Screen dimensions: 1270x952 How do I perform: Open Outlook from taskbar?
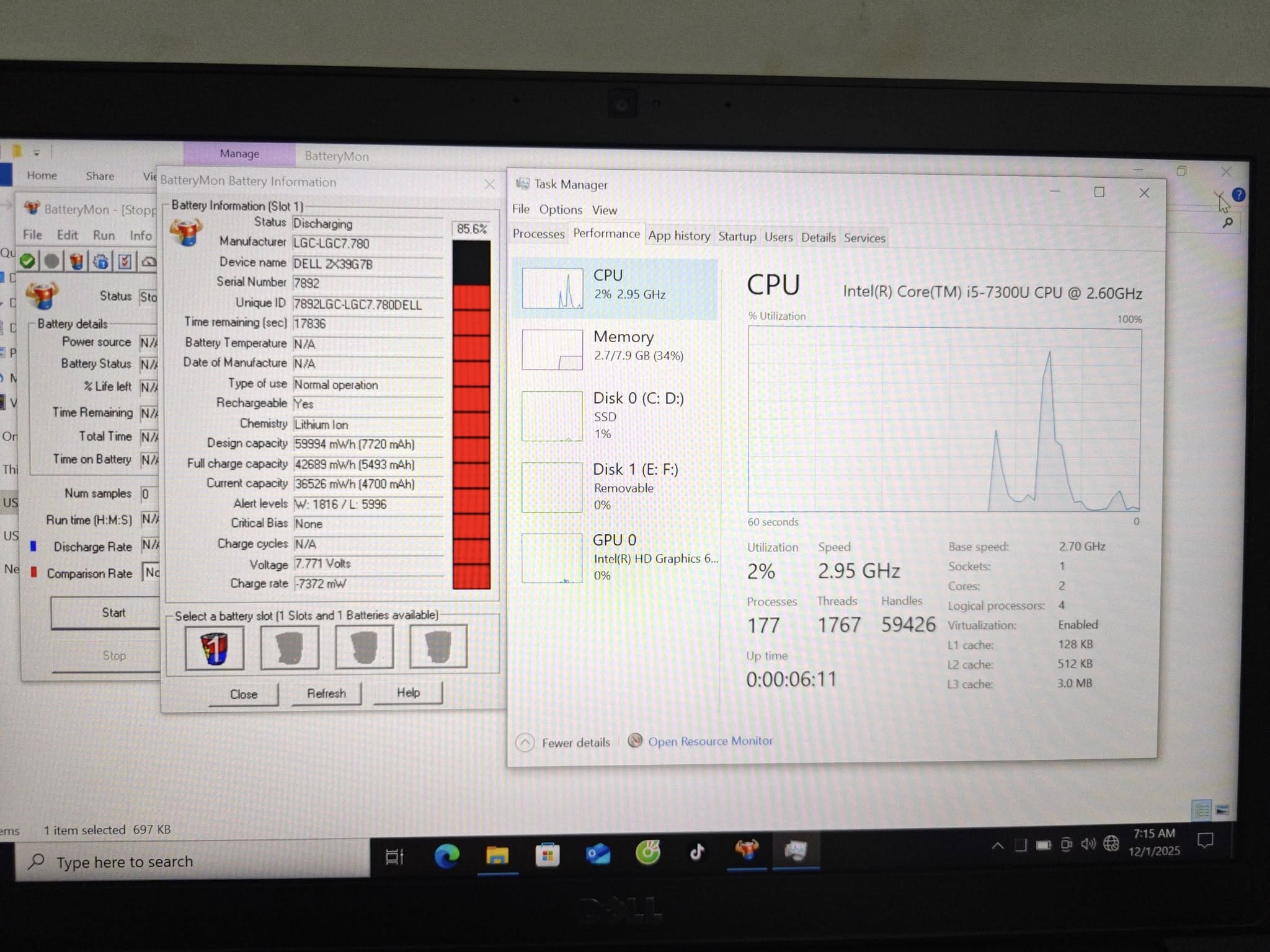(x=598, y=854)
